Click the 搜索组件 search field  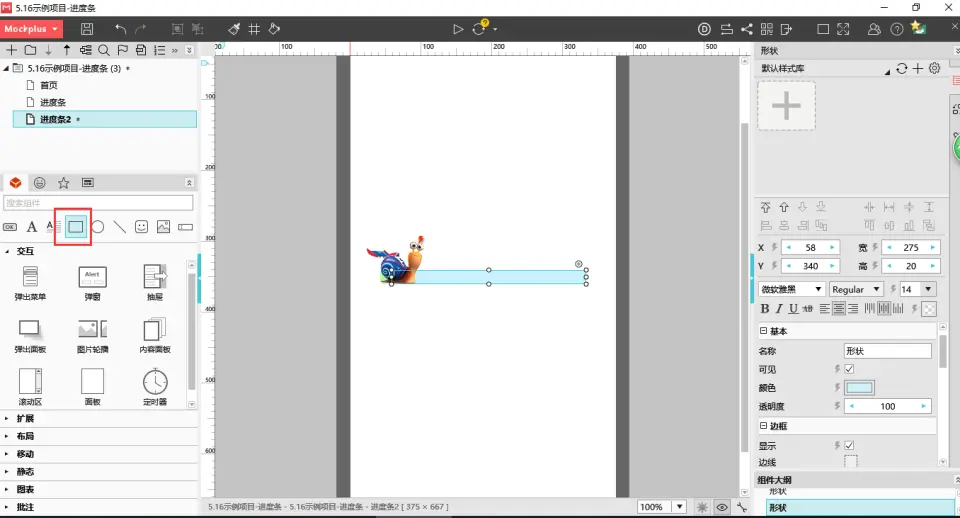(x=98, y=203)
